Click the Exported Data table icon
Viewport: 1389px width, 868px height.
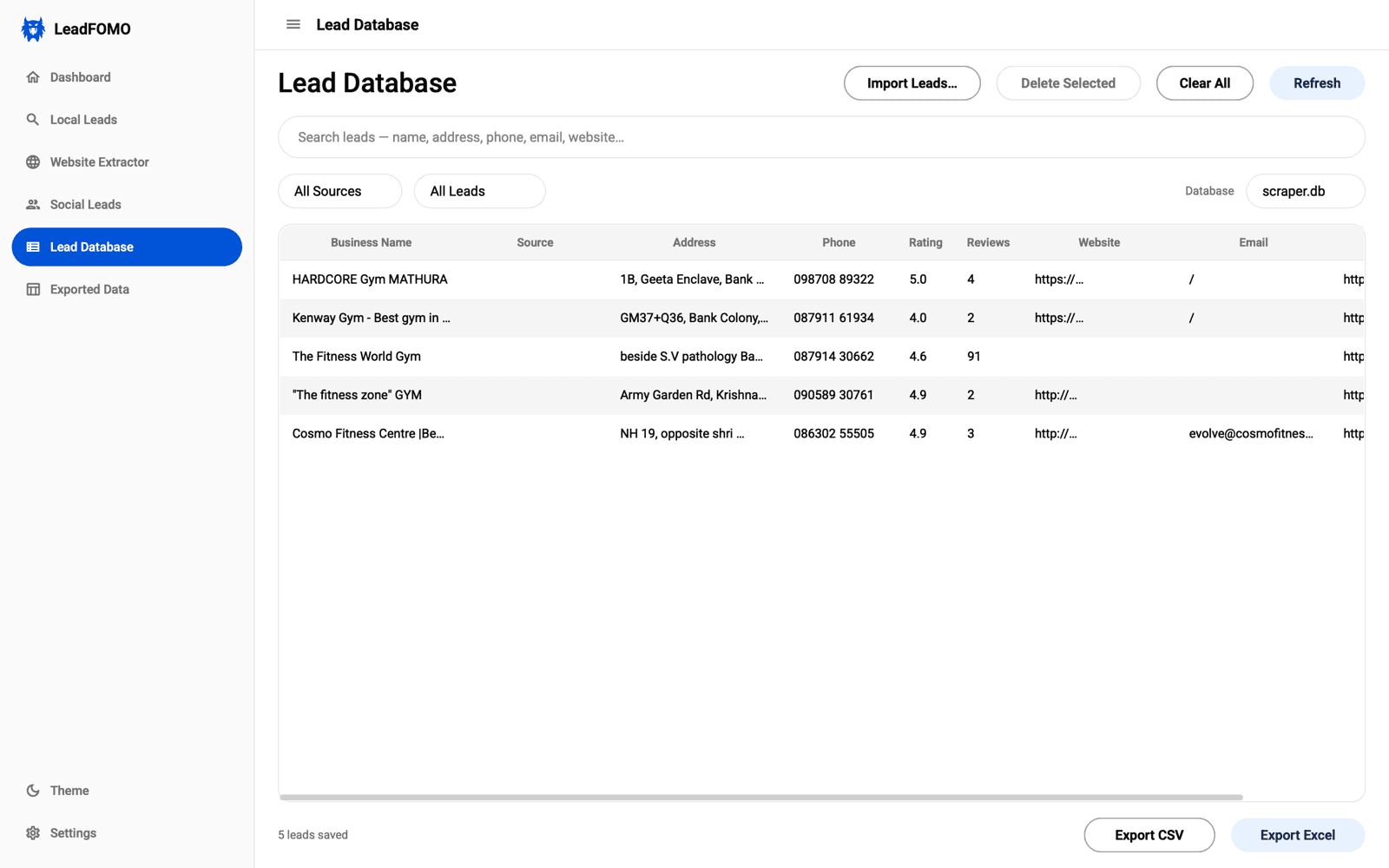[x=33, y=290]
